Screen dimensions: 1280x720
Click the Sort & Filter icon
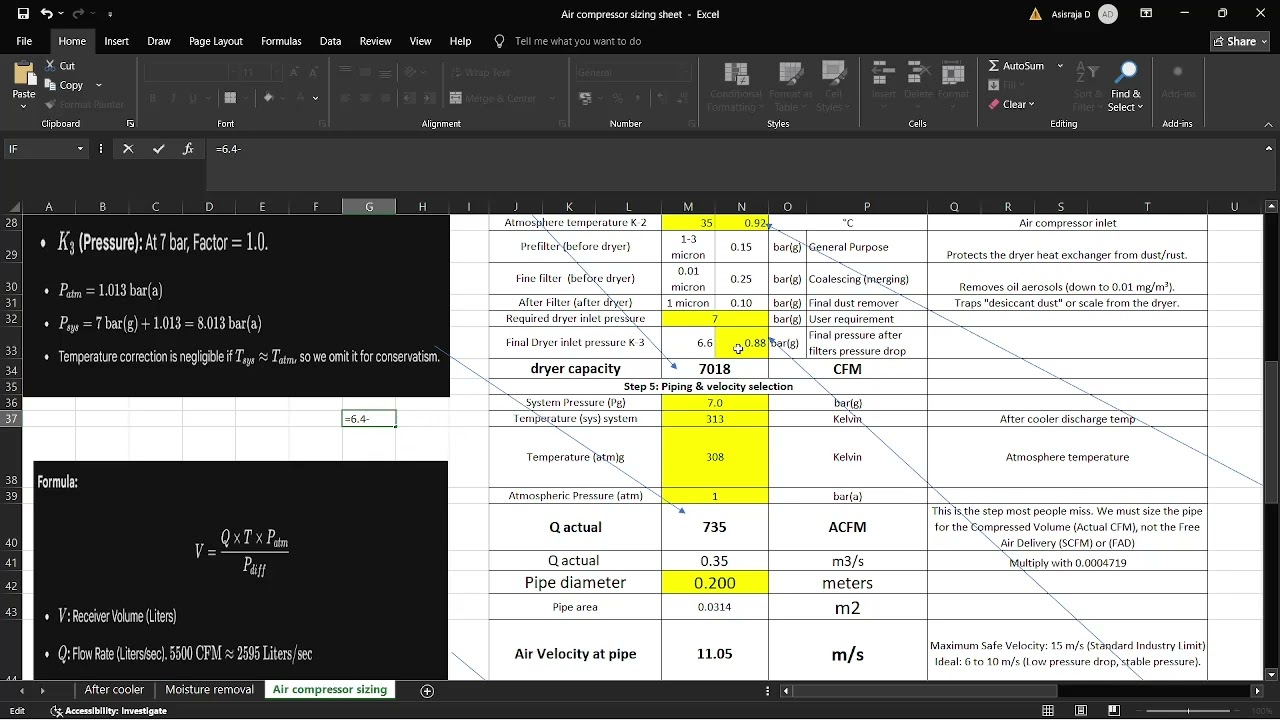coord(1085,73)
